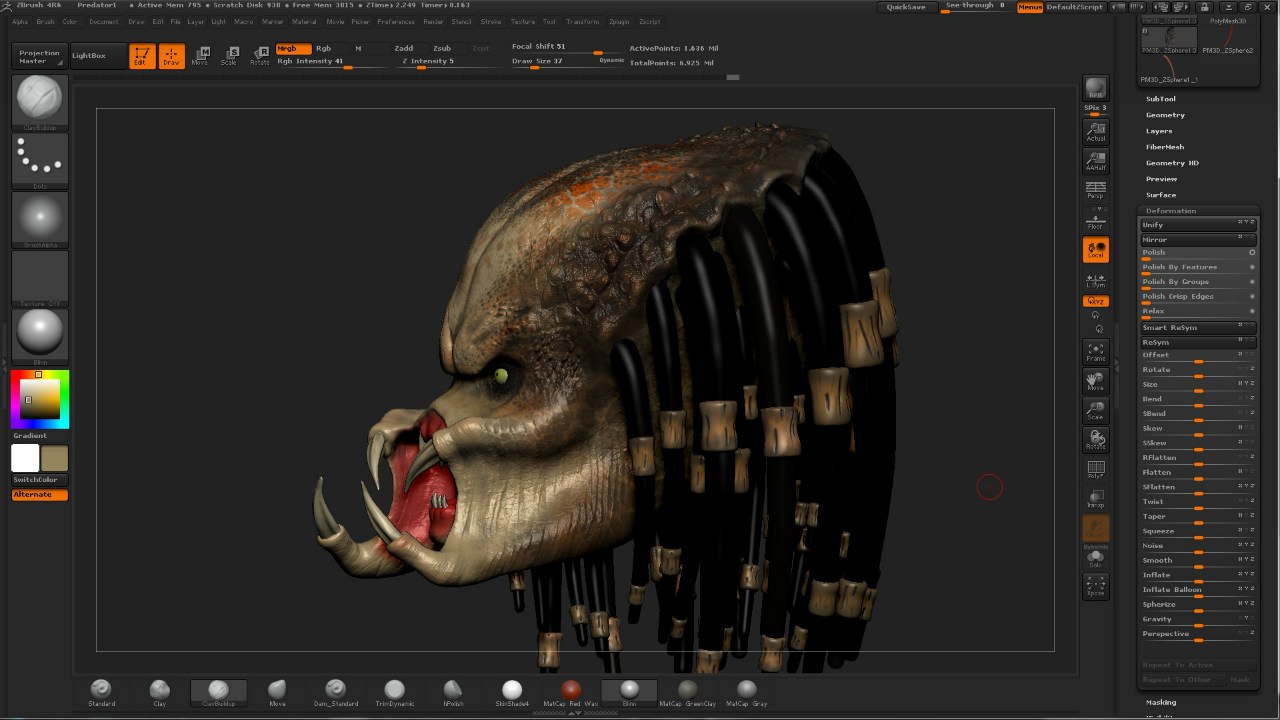Open the Document menu
1280x720 pixels.
click(x=103, y=21)
